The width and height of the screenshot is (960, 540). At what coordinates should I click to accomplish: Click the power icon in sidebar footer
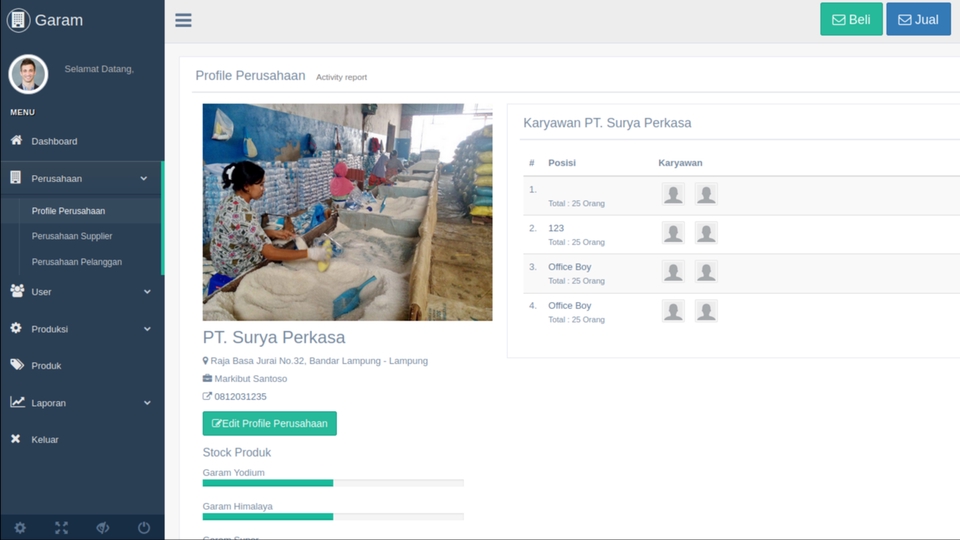pyautogui.click(x=144, y=528)
